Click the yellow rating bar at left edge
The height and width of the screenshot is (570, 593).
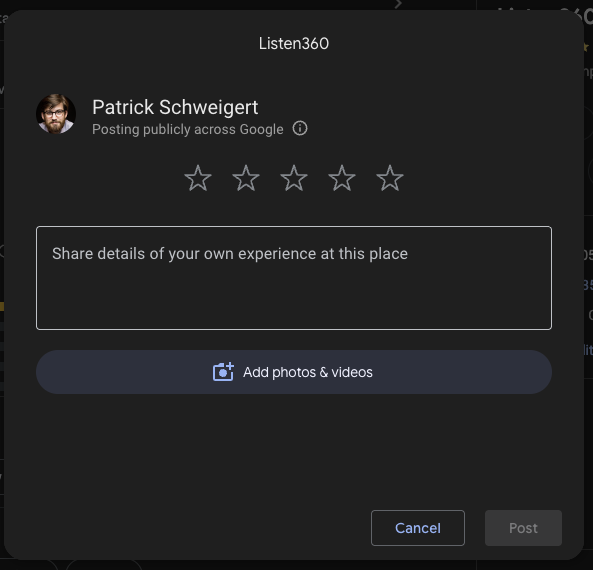2,306
